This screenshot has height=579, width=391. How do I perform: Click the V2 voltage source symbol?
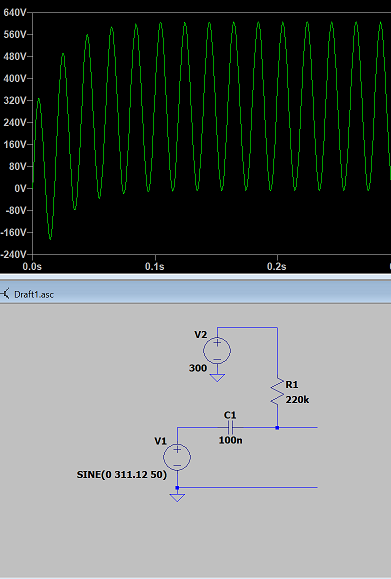tap(217, 351)
